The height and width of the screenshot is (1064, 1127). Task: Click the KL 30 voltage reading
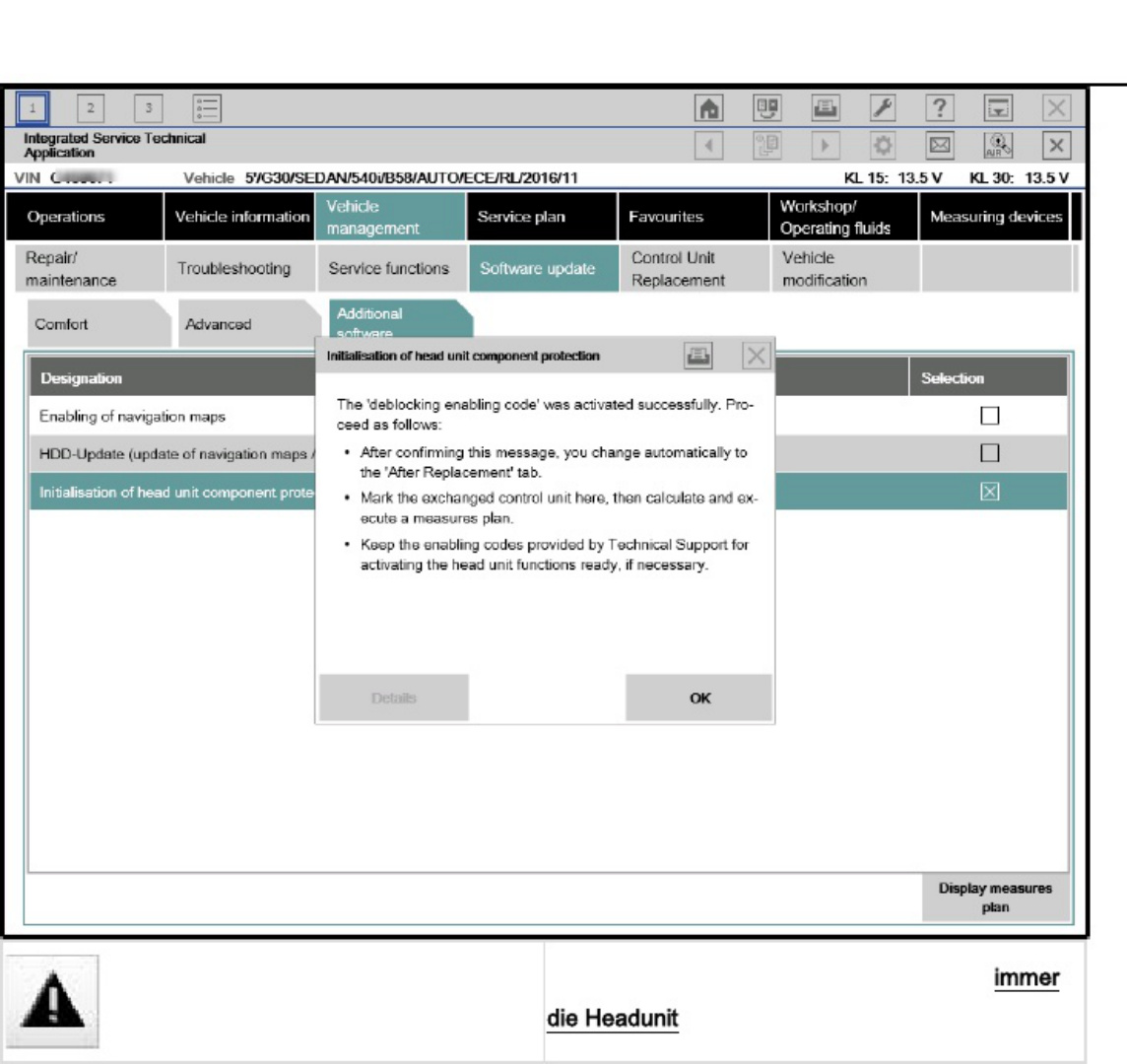[x=1019, y=177]
